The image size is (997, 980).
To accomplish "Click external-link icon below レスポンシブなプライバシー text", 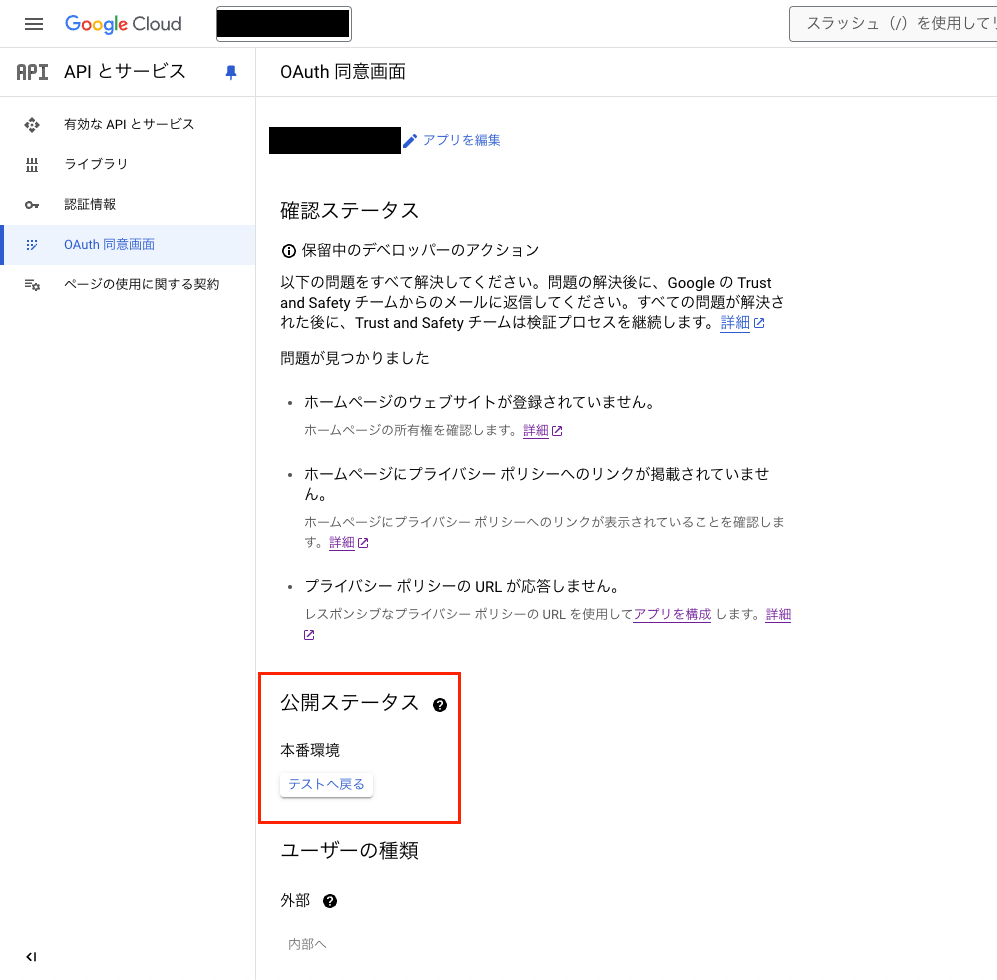I will pyautogui.click(x=309, y=635).
